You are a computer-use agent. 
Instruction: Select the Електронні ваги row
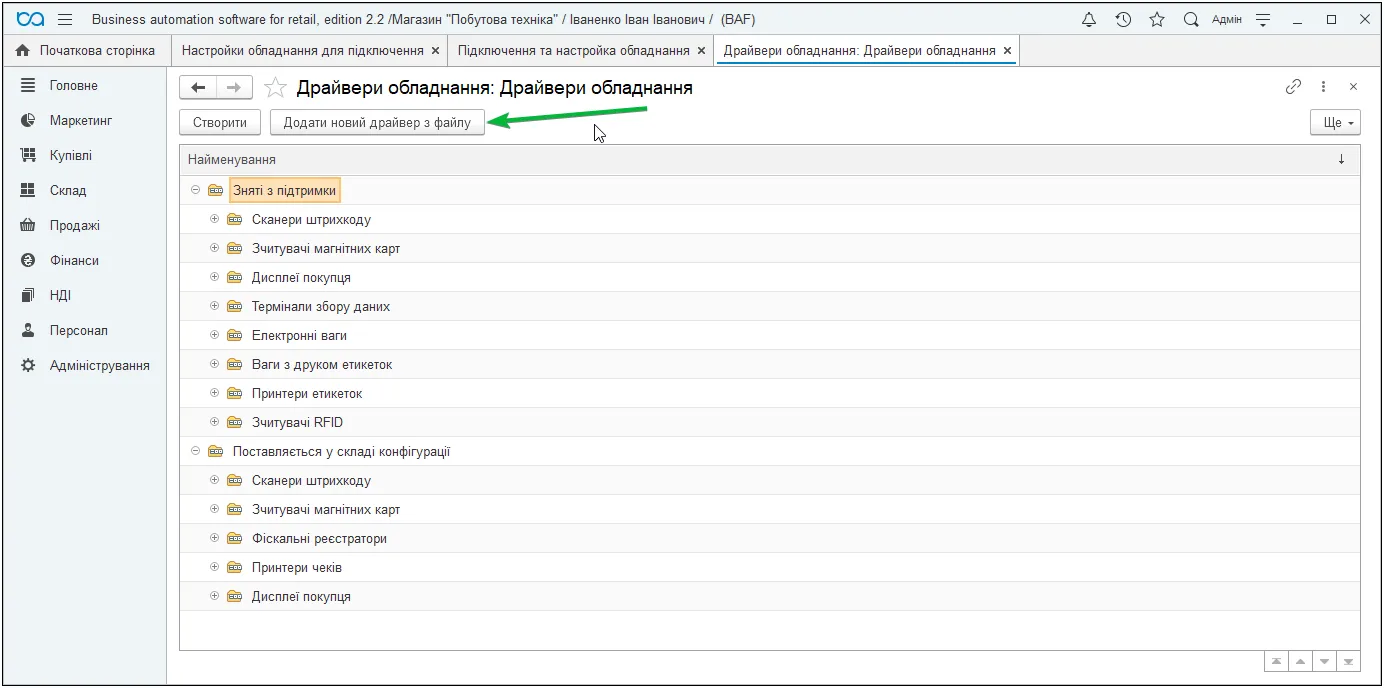pyautogui.click(x=770, y=335)
